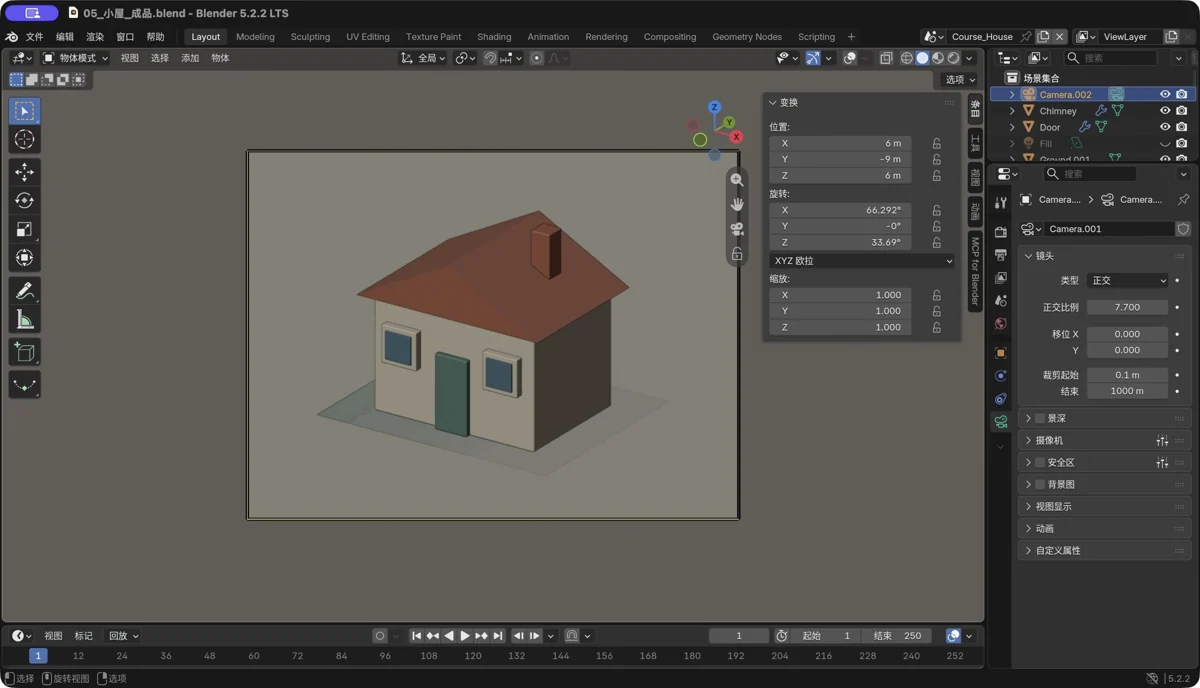The image size is (1200, 688).
Task: Hide Chimney with its eye icon
Action: pos(1165,111)
